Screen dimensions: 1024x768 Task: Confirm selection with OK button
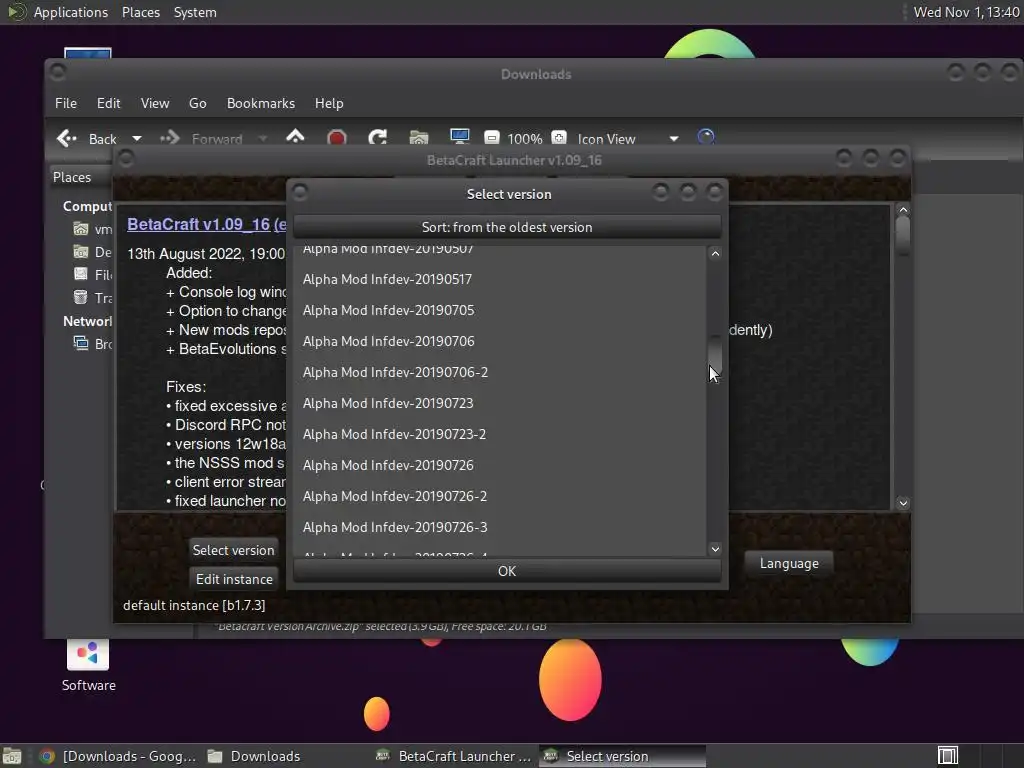tap(507, 571)
